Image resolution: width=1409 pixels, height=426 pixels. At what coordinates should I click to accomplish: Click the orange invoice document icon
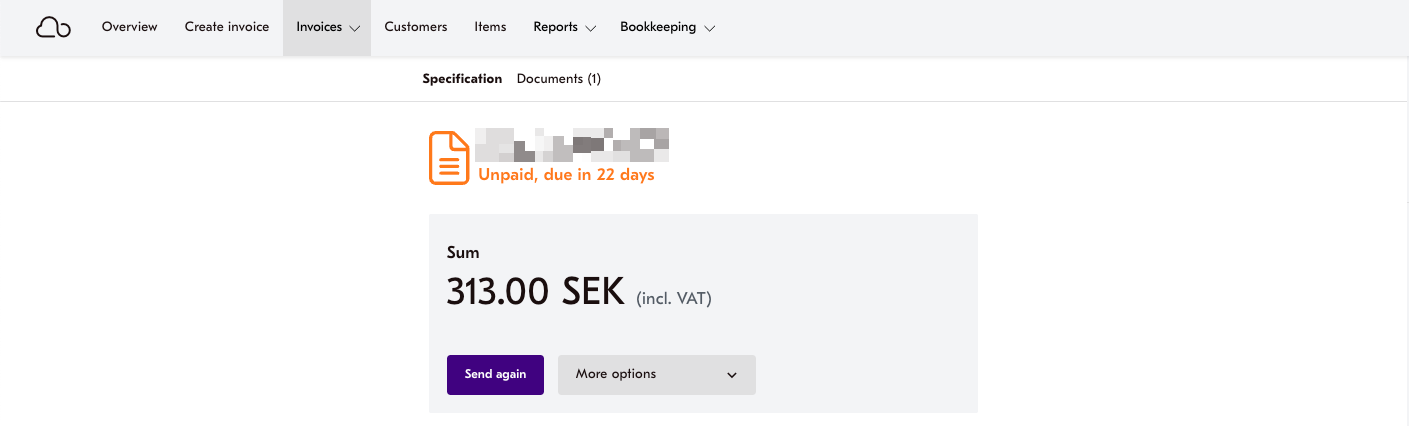(x=449, y=158)
